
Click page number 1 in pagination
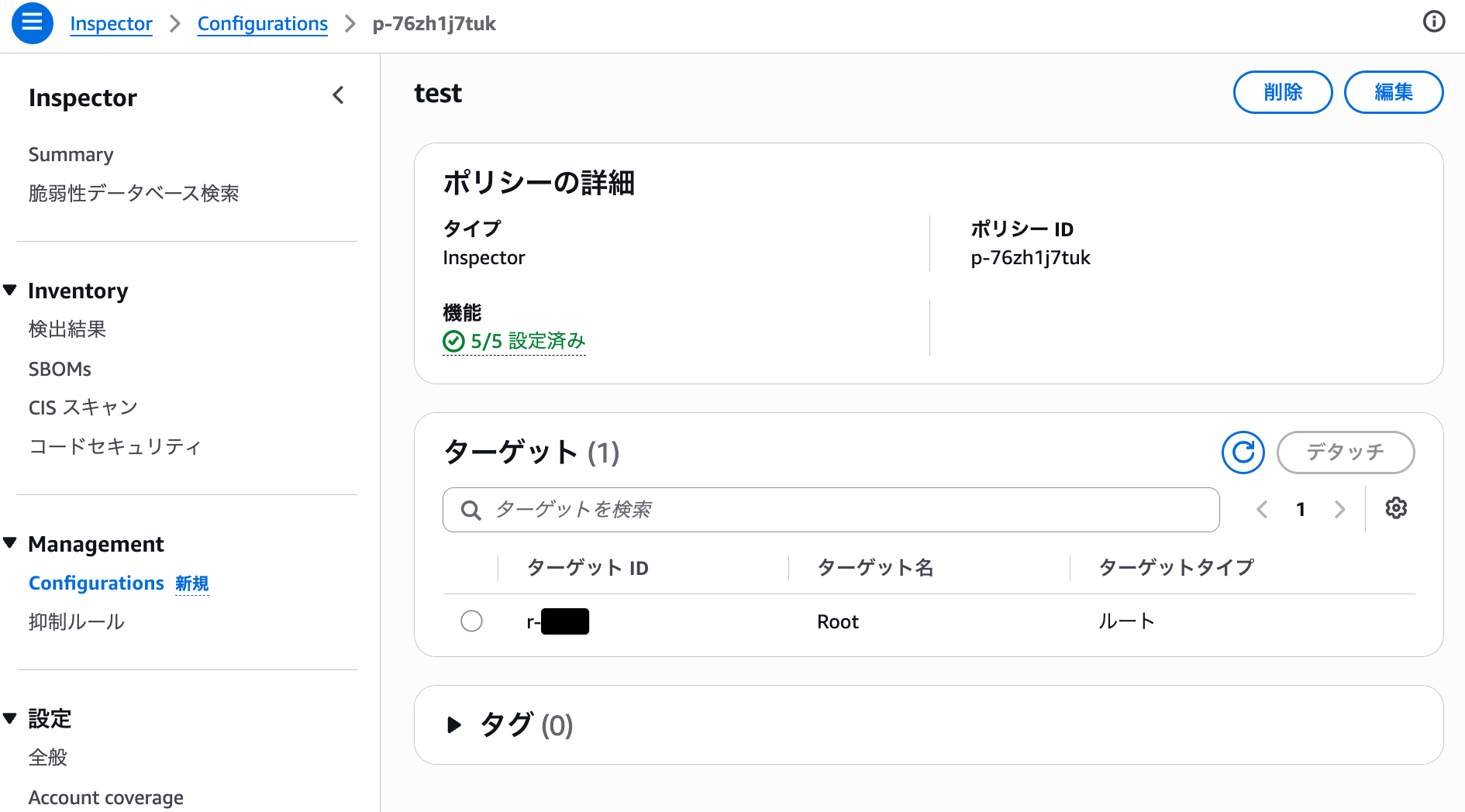tap(1301, 509)
